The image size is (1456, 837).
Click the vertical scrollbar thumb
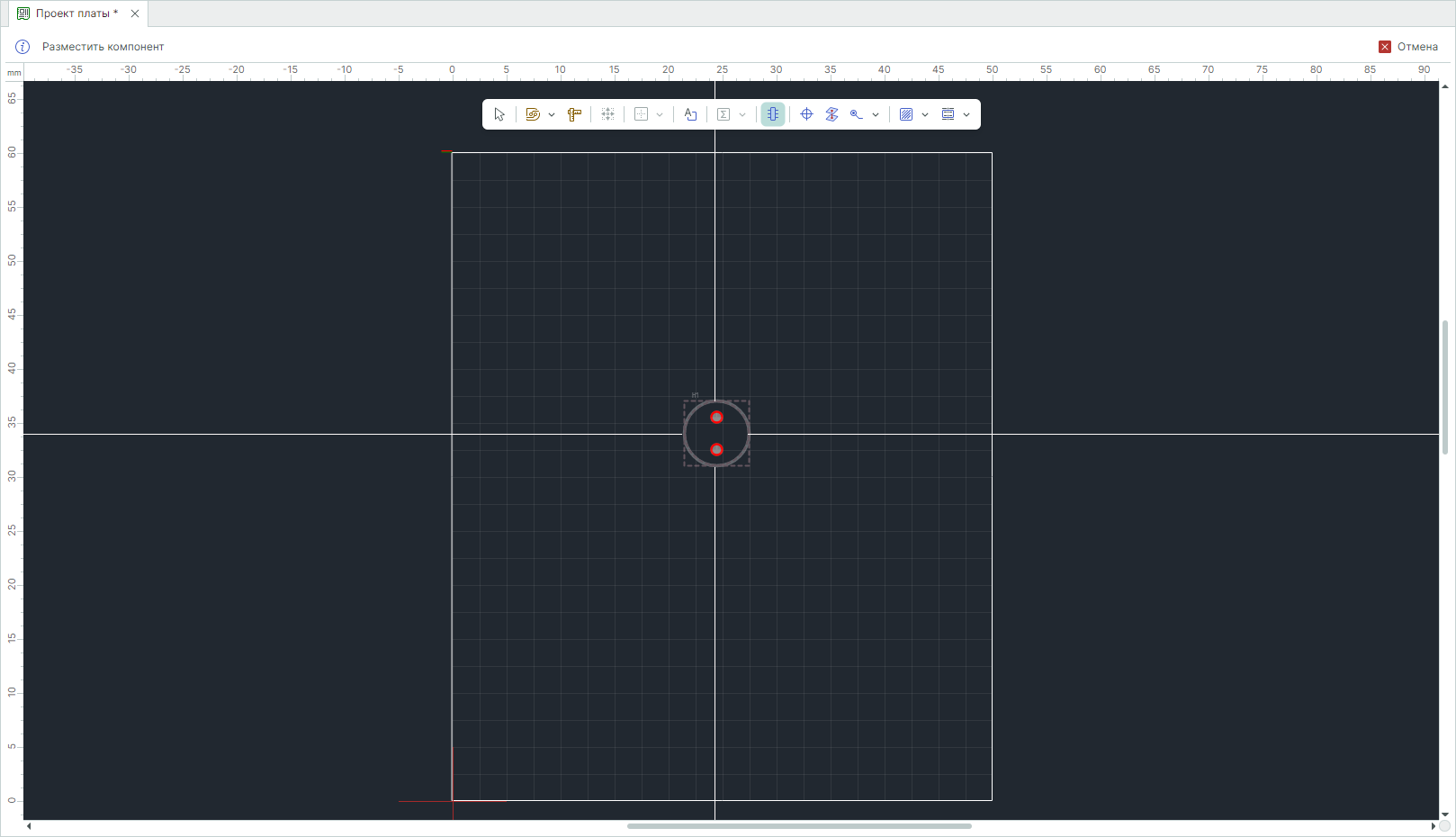(x=1445, y=387)
